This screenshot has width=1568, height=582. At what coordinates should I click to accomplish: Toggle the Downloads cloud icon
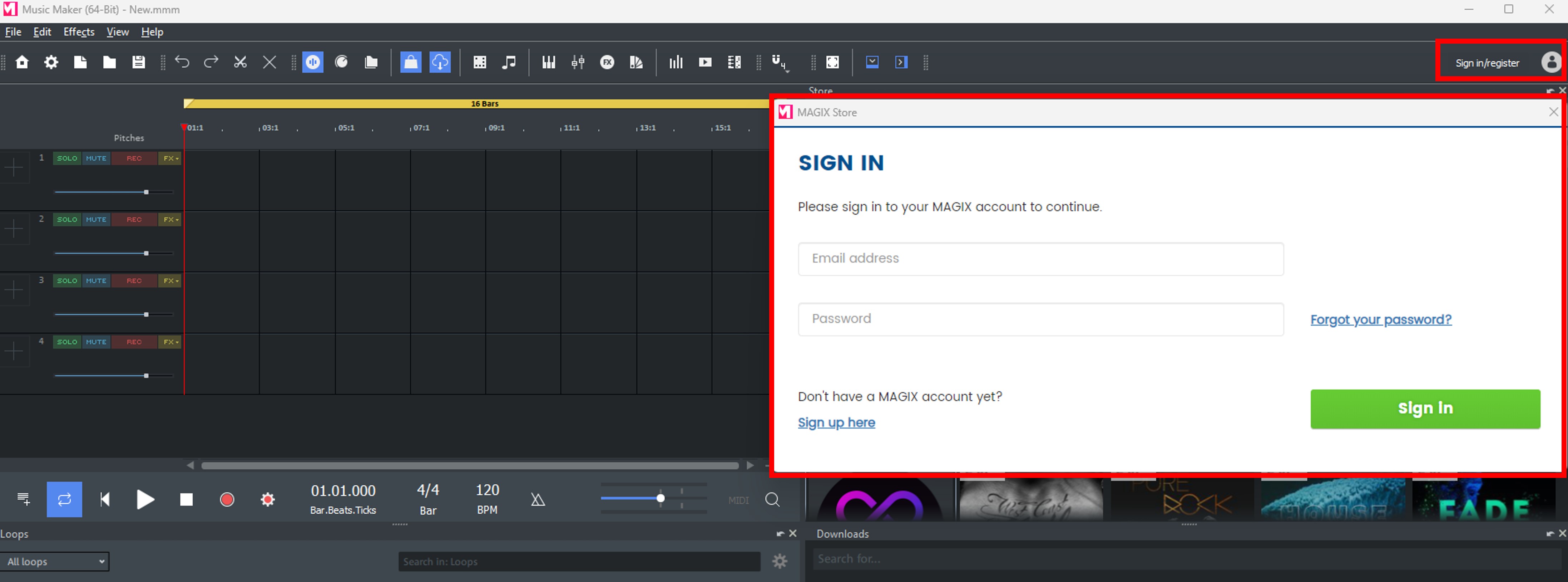440,62
